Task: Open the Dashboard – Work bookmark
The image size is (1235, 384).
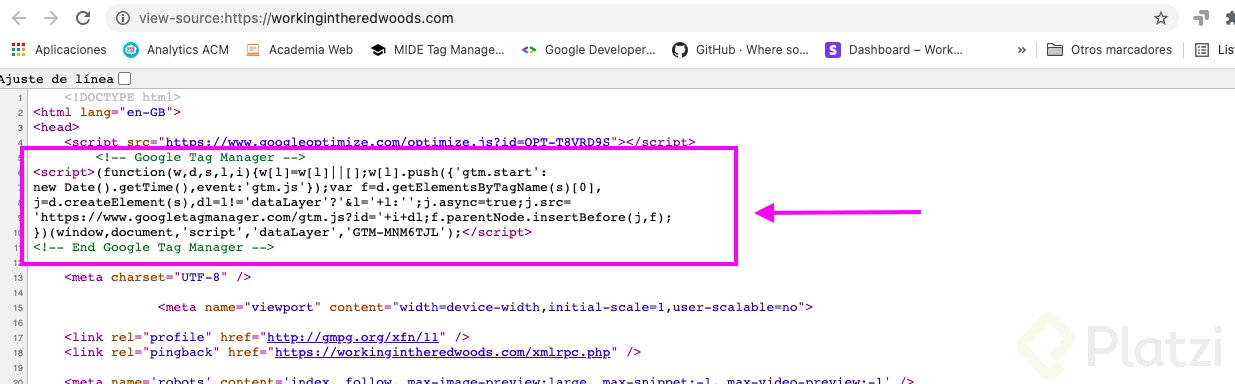Action: tap(894, 49)
